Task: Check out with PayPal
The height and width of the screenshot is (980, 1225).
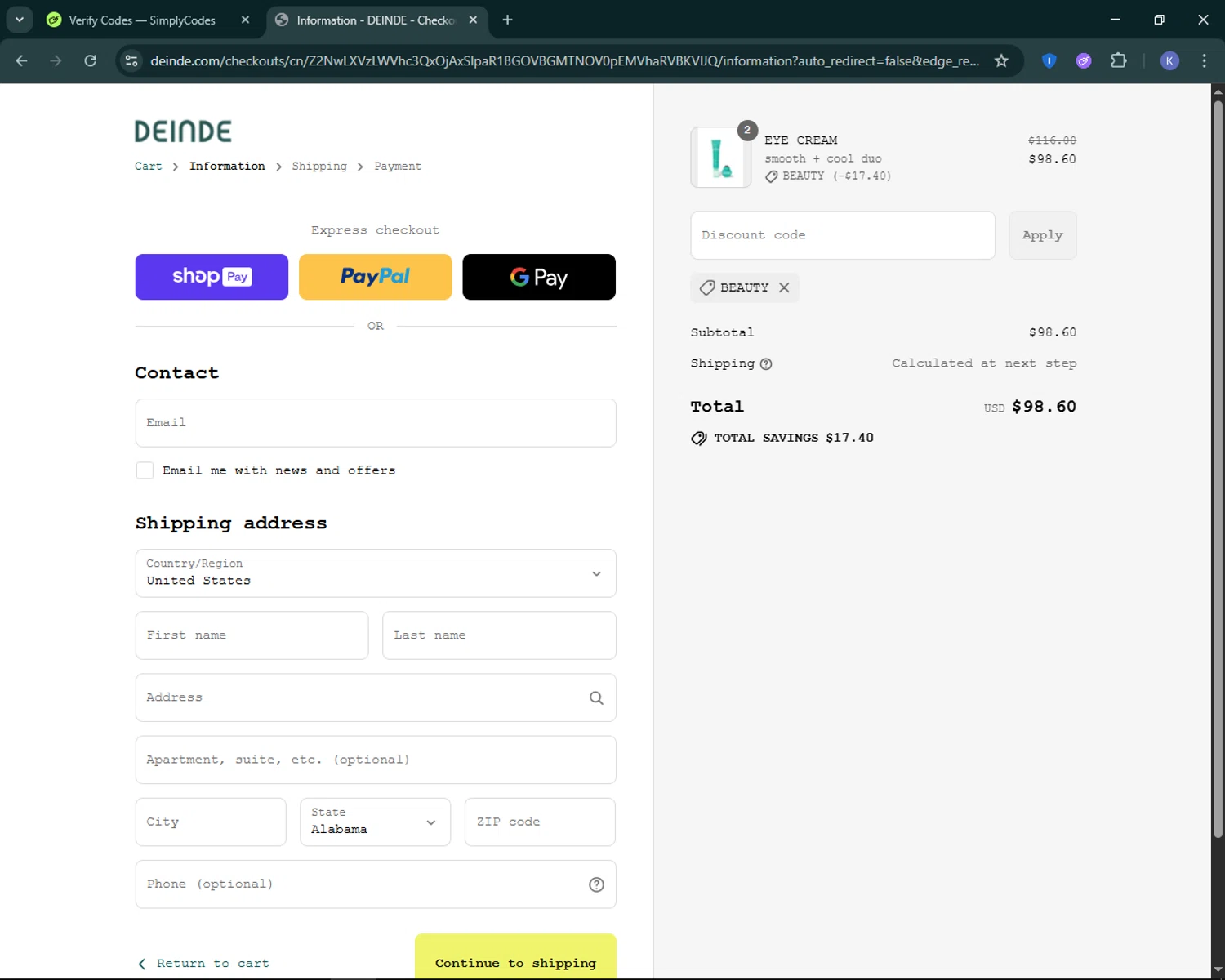Action: click(x=375, y=277)
